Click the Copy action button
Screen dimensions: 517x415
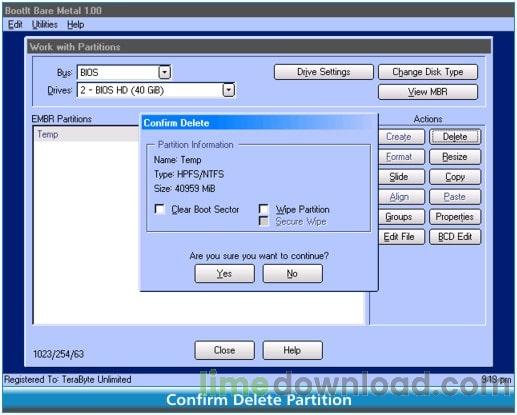point(455,177)
